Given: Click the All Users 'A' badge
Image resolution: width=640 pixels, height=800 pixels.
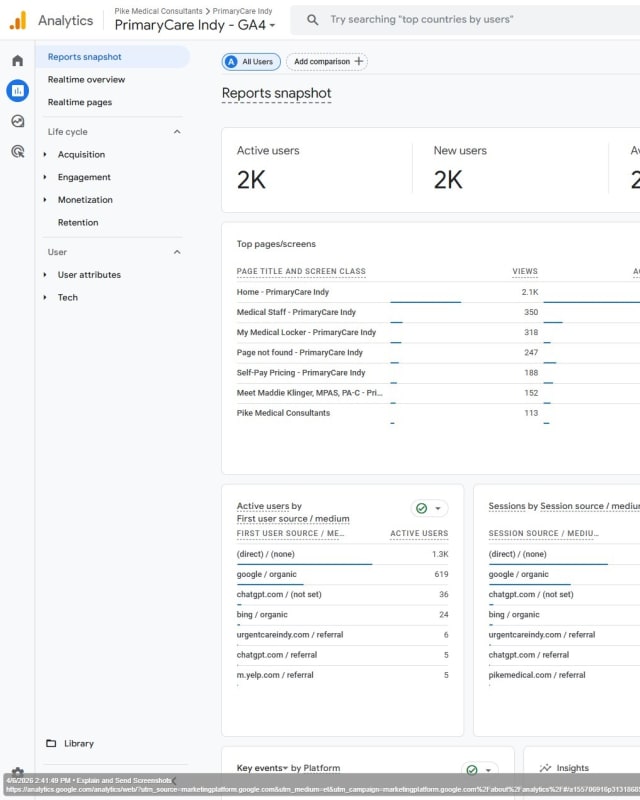Looking at the screenshot, I should [231, 62].
